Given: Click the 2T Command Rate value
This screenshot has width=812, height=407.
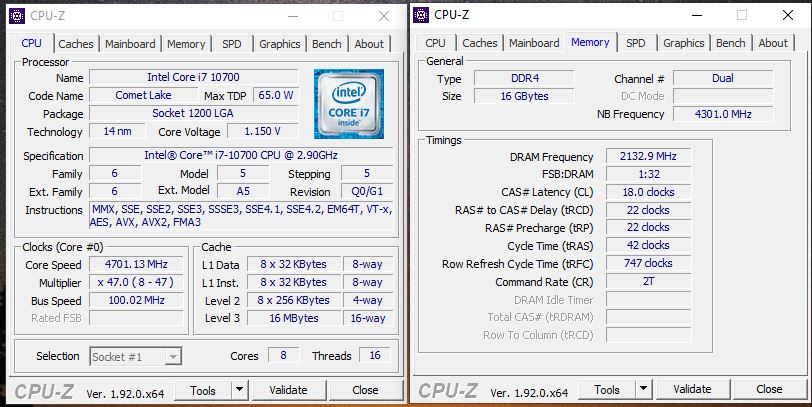Looking at the screenshot, I should tap(648, 282).
